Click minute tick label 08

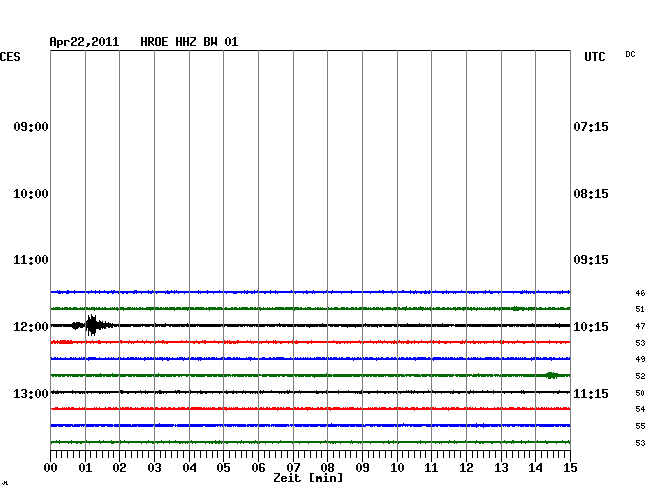[x=327, y=468]
